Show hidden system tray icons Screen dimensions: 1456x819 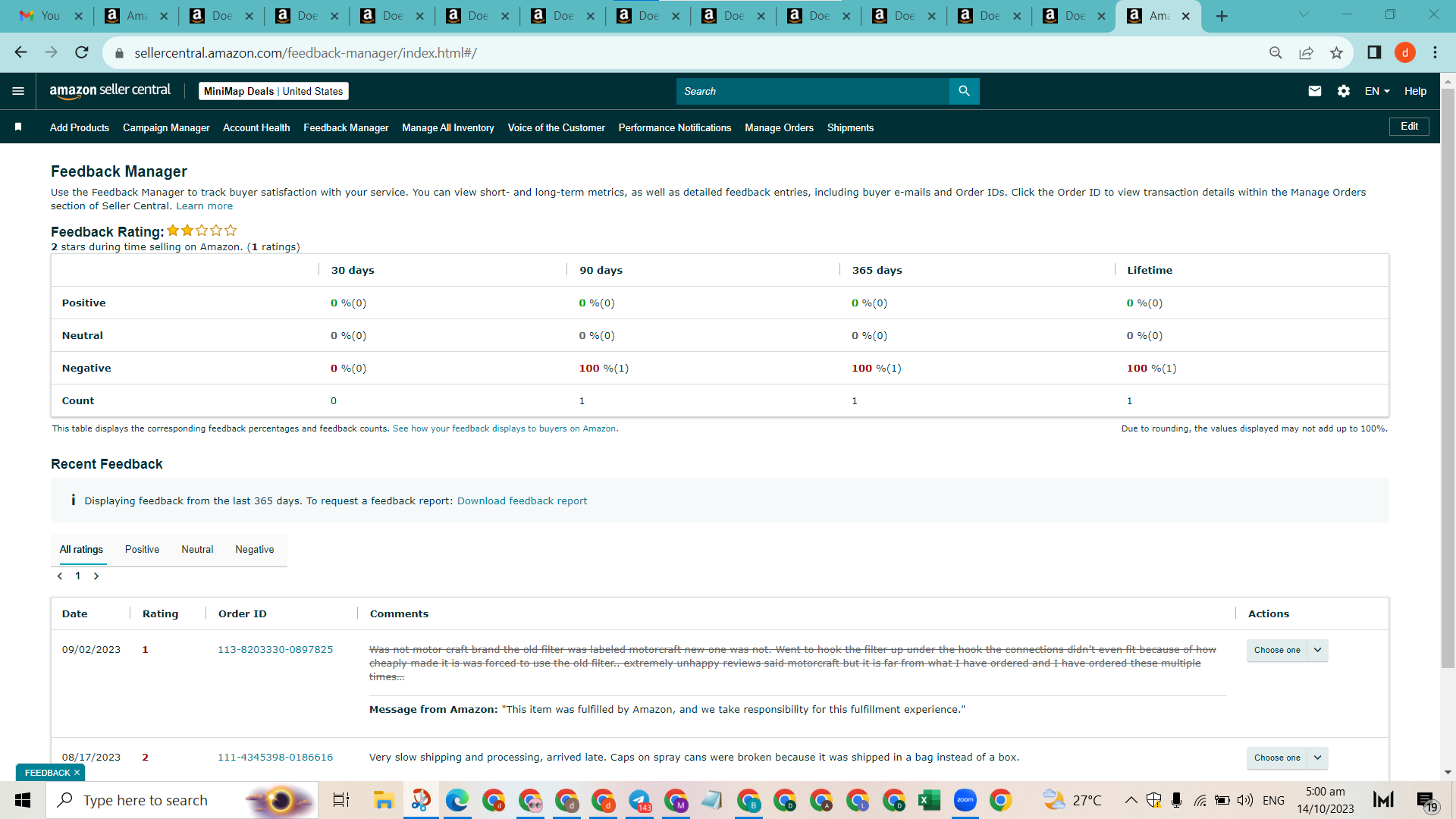(1131, 800)
